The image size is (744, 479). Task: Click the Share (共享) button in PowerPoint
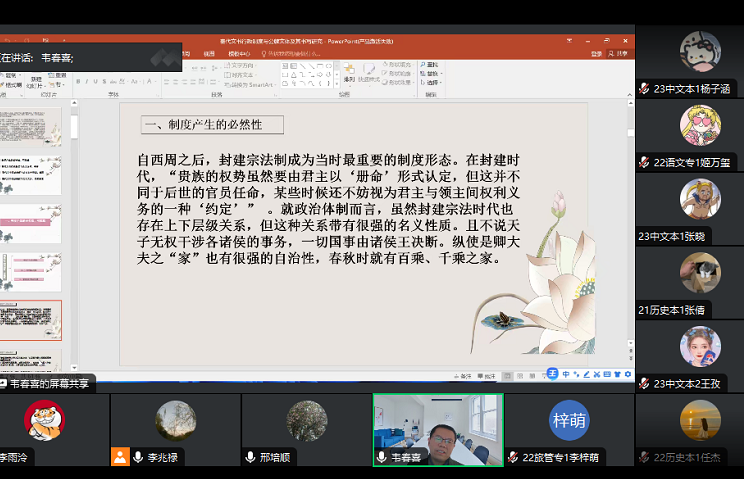pyautogui.click(x=621, y=54)
